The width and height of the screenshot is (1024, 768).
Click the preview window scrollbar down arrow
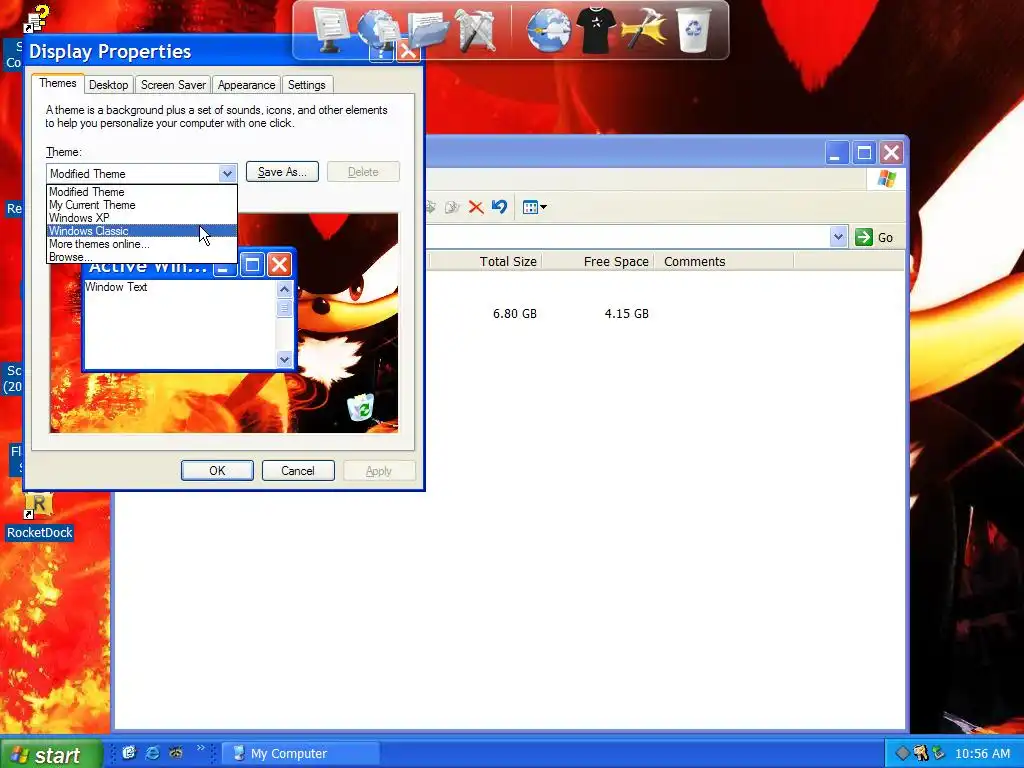[285, 359]
